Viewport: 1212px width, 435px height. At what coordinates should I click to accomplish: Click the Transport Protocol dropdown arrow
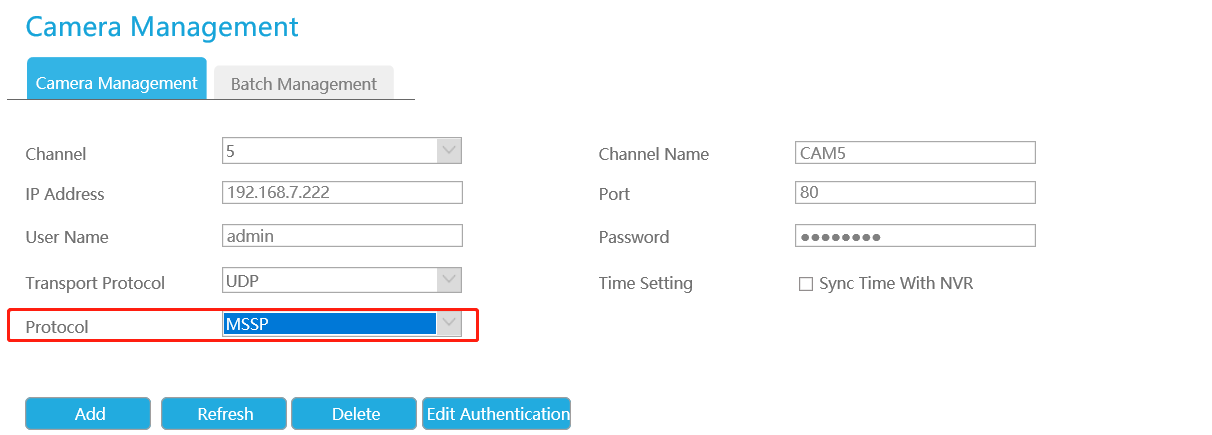point(449,281)
